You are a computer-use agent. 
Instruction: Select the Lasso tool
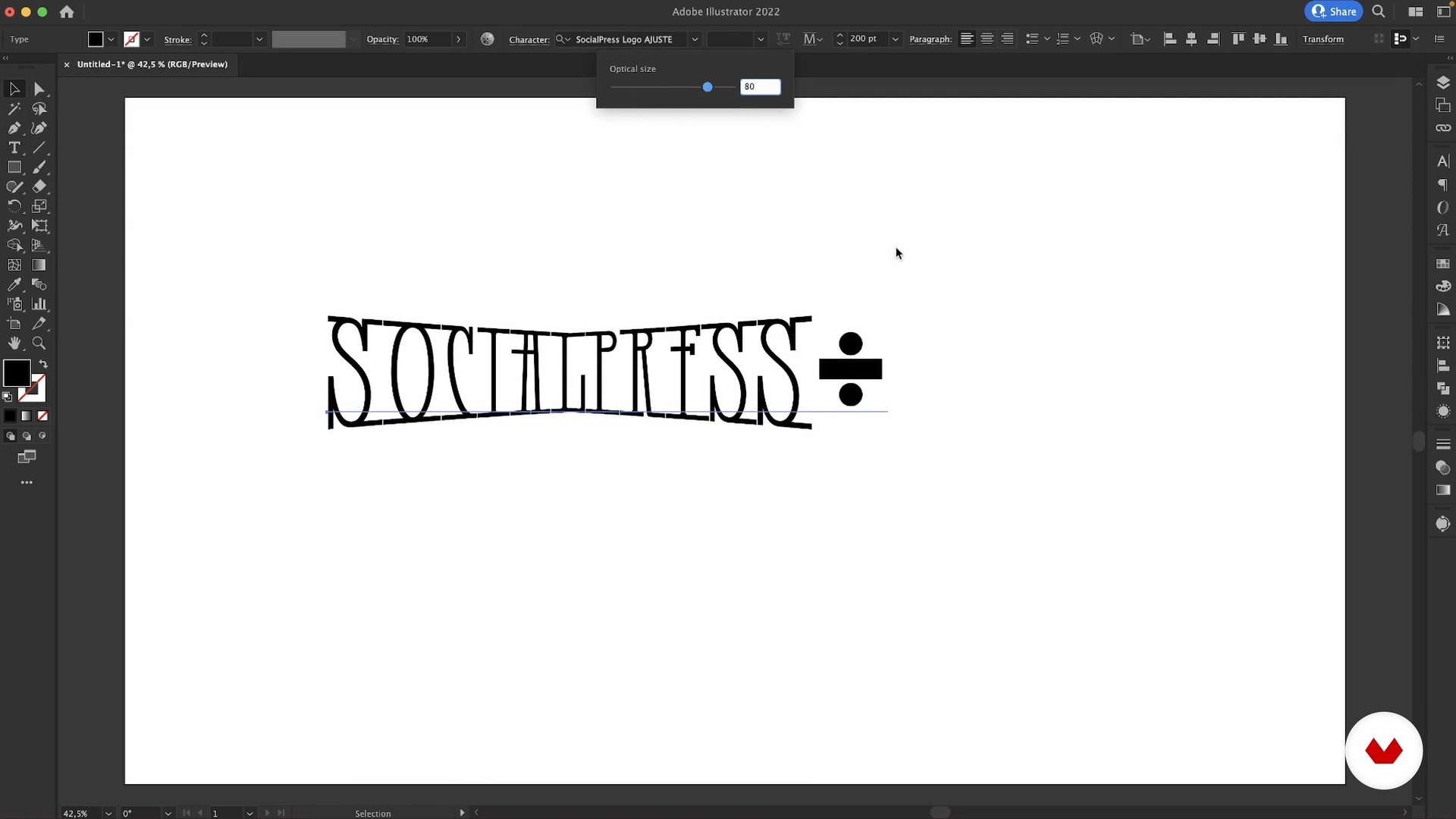(39, 109)
